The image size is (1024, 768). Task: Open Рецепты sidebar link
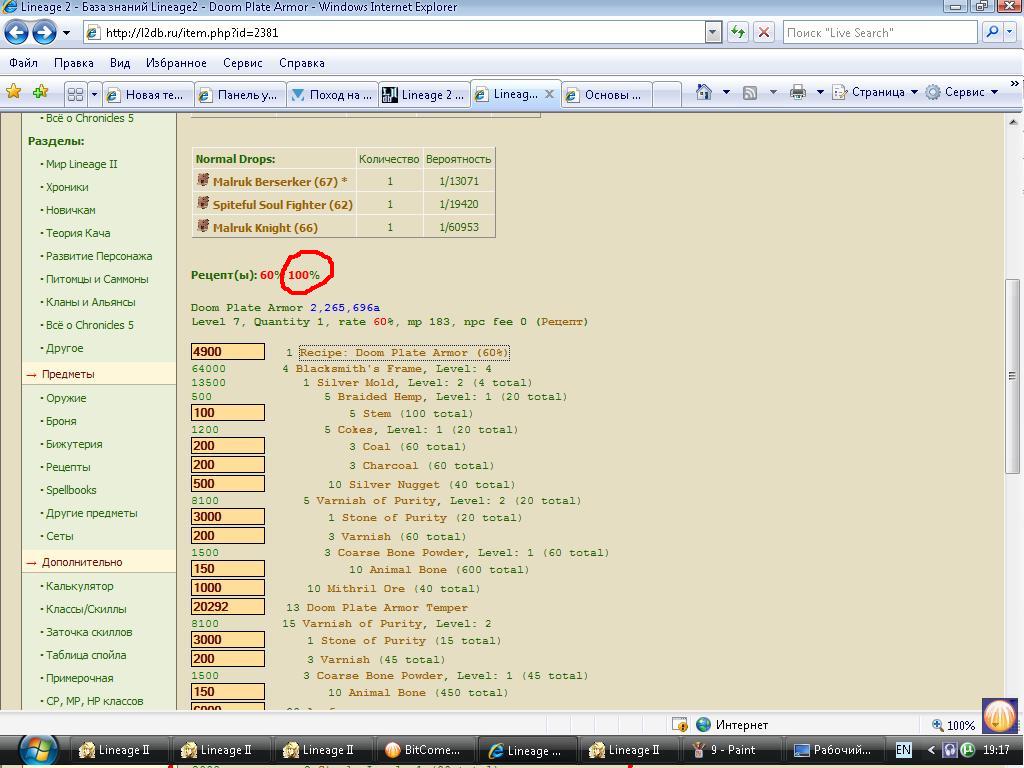click(x=68, y=467)
